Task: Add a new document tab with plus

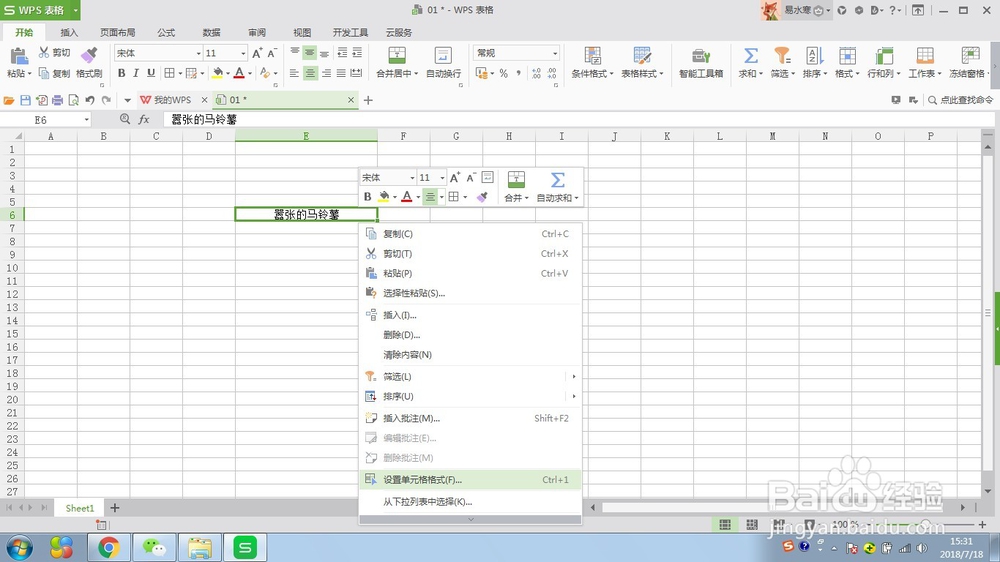Action: pos(368,100)
